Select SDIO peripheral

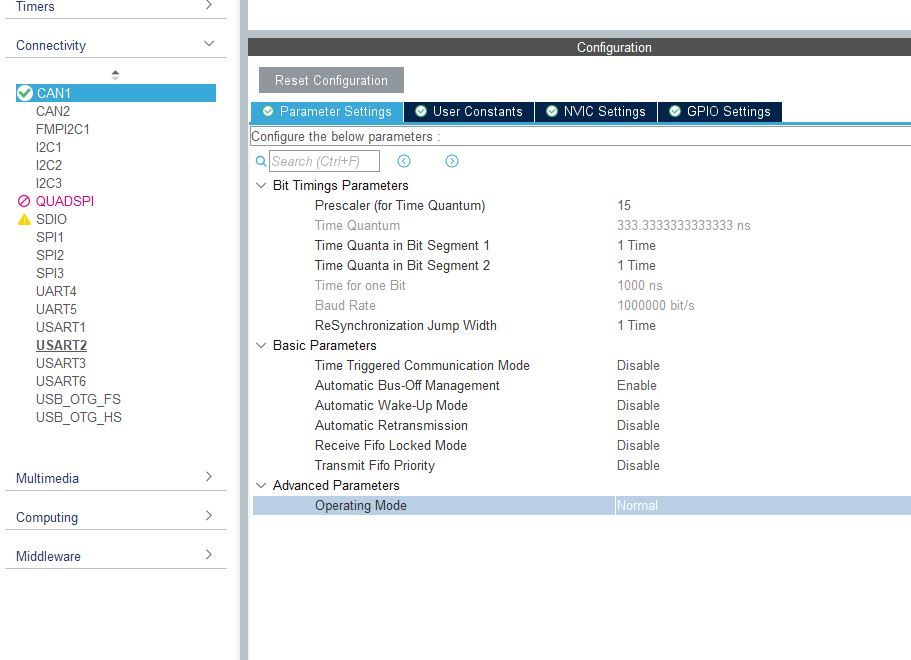coord(51,219)
